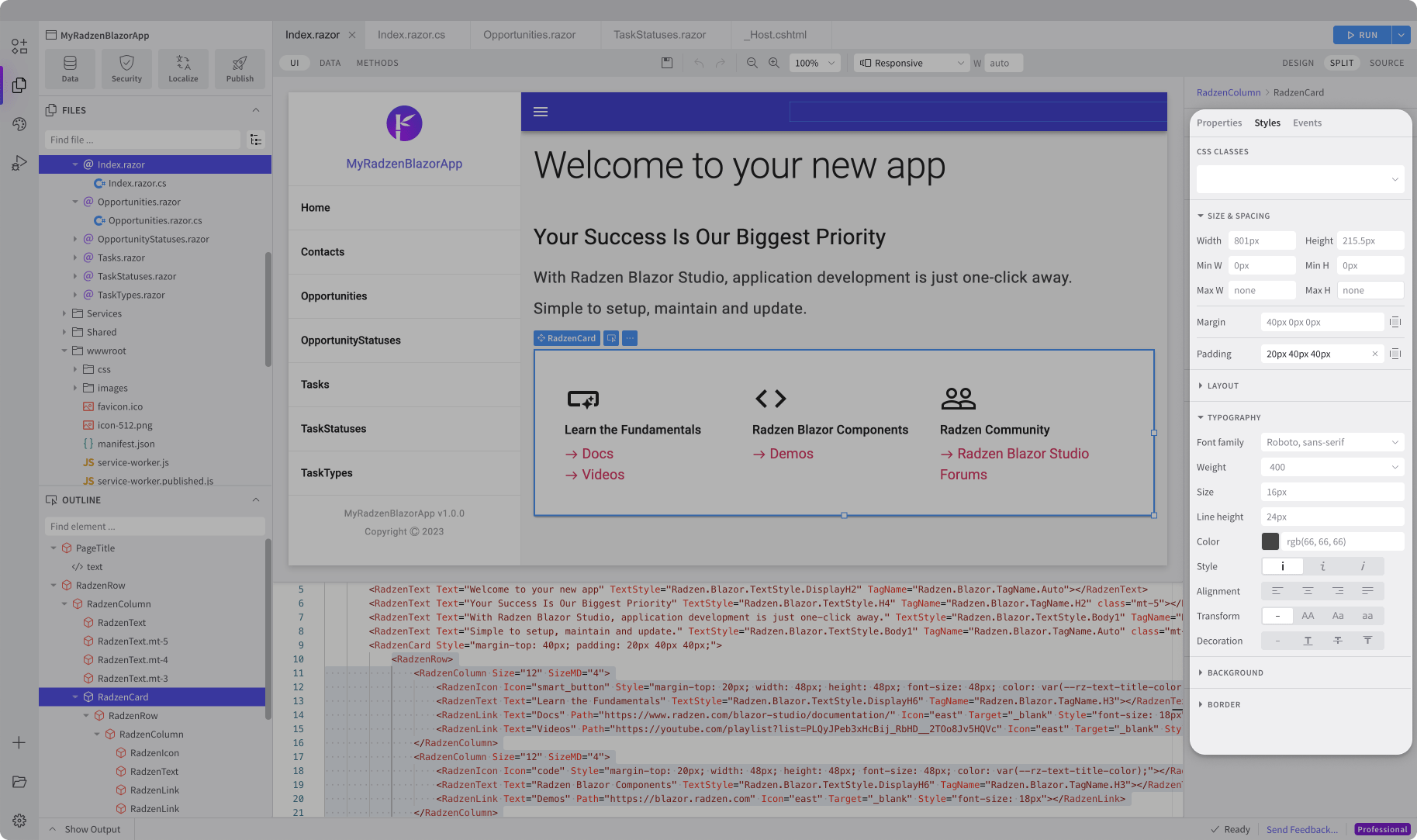Image resolution: width=1417 pixels, height=840 pixels.
Task: Click the undo arrow icon
Action: point(699,63)
